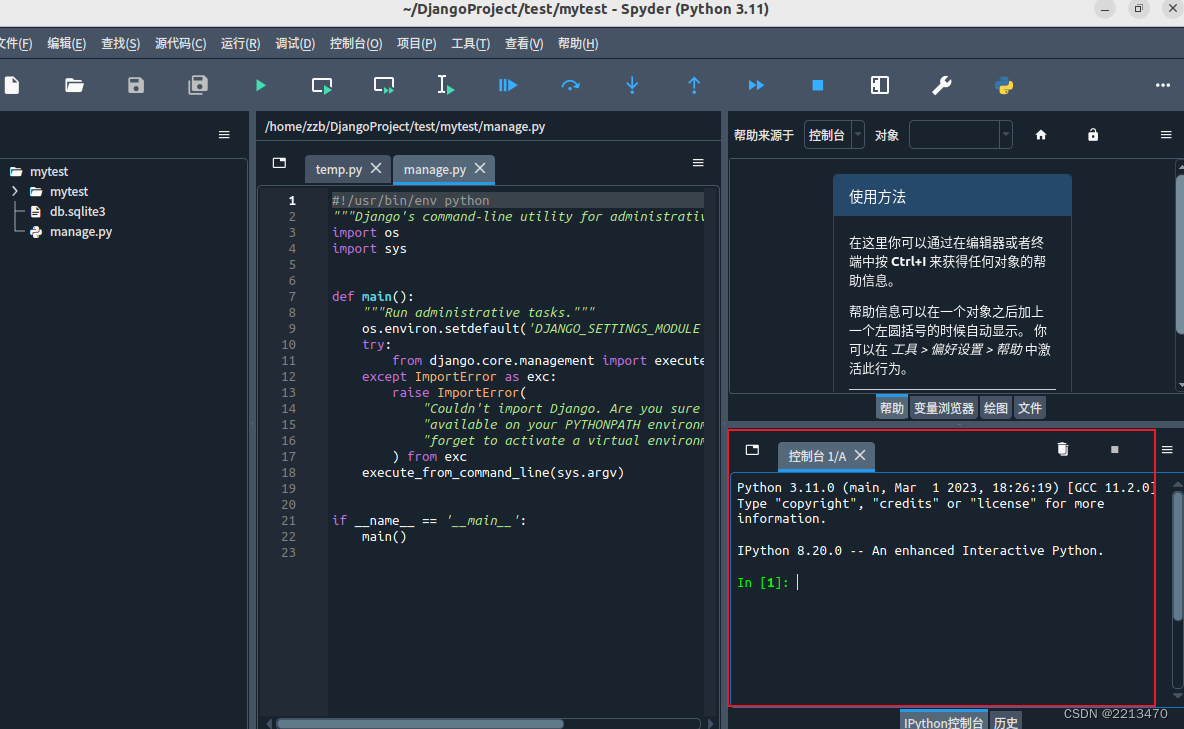Close the manage.py tab
The height and width of the screenshot is (729, 1184).
(x=480, y=168)
